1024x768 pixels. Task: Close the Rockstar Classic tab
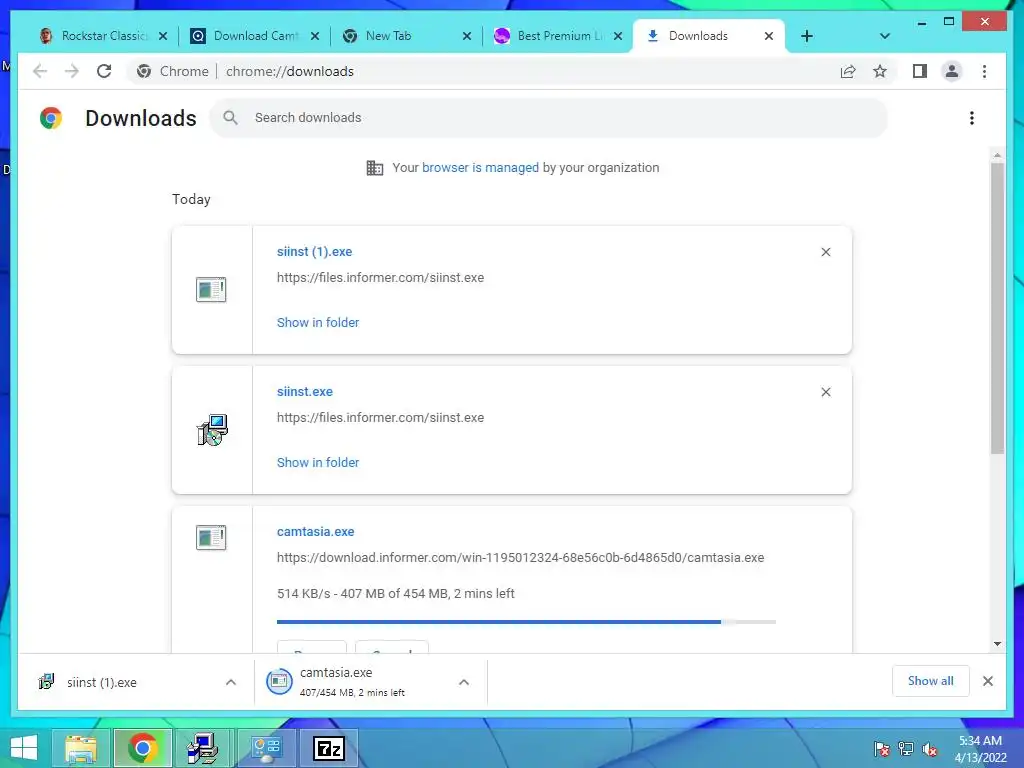163,36
